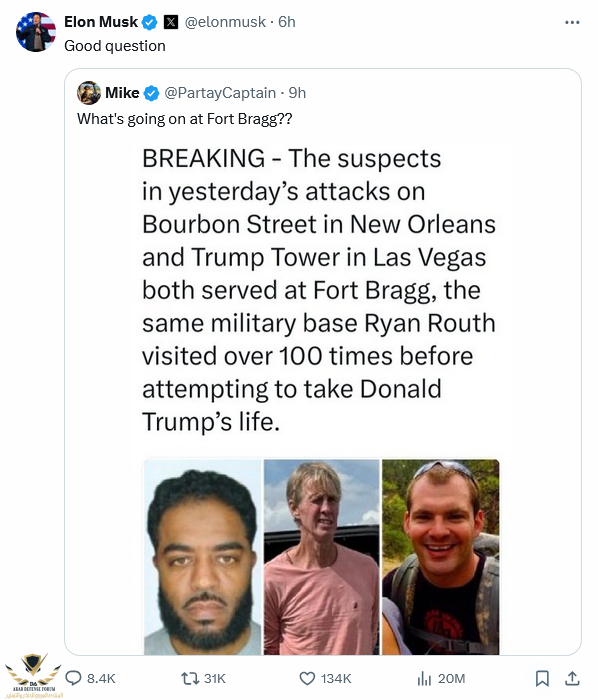Image resolution: width=598 pixels, height=700 pixels.
Task: Open the @PartayCaptain handle link
Action: pos(220,93)
